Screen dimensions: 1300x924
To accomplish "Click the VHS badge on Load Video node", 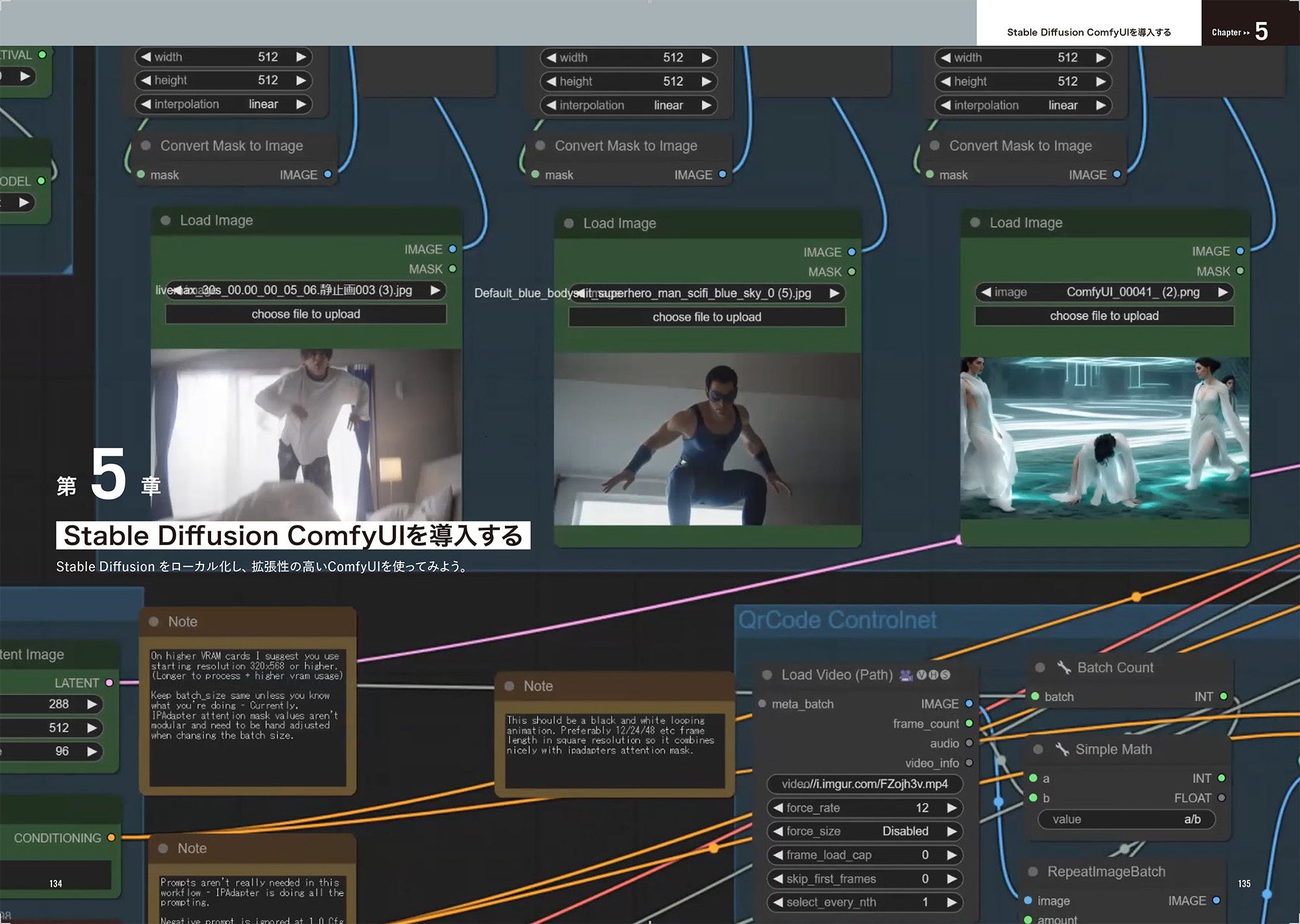I will [x=933, y=675].
